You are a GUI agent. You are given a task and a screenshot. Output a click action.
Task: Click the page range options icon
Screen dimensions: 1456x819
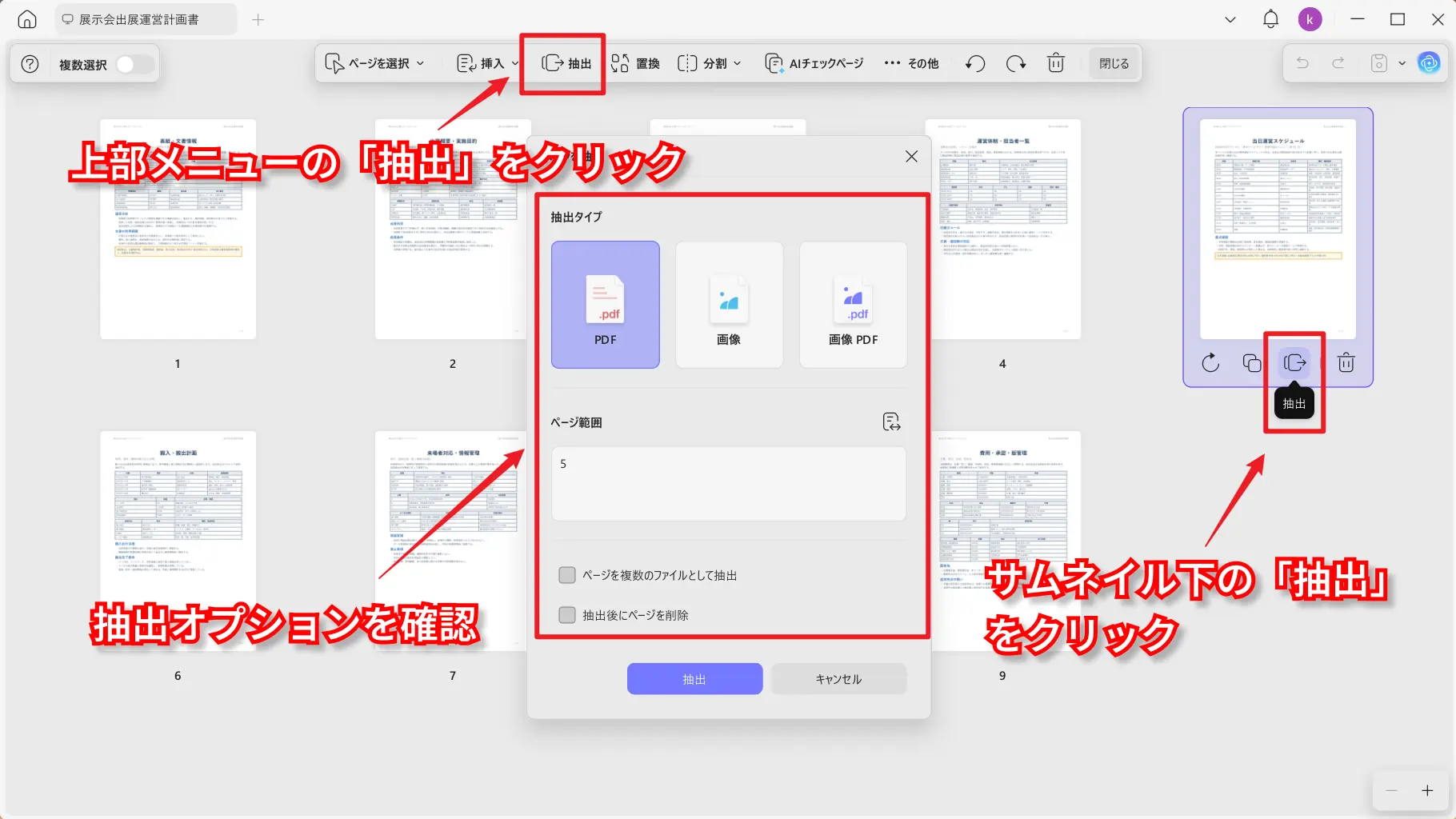tap(891, 421)
